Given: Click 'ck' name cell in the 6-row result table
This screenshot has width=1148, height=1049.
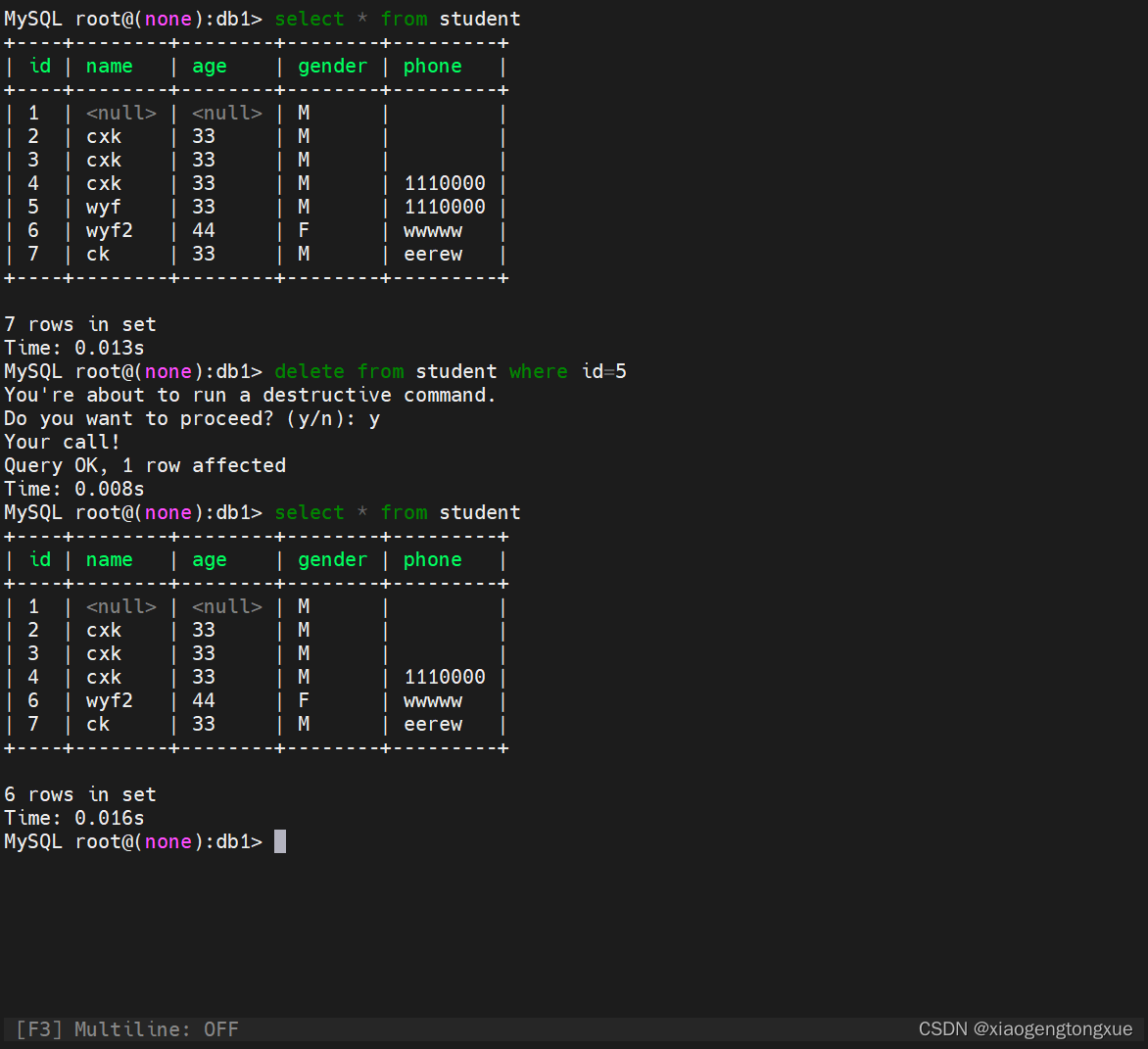Looking at the screenshot, I should point(97,724).
